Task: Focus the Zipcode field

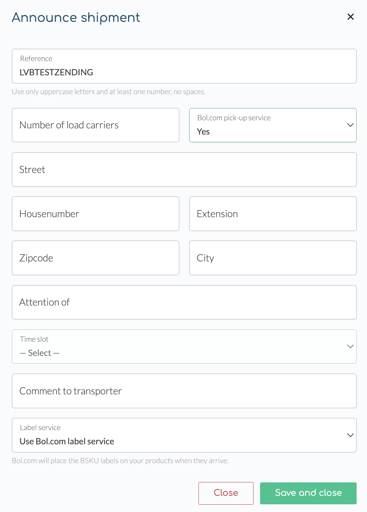Action: [x=95, y=258]
